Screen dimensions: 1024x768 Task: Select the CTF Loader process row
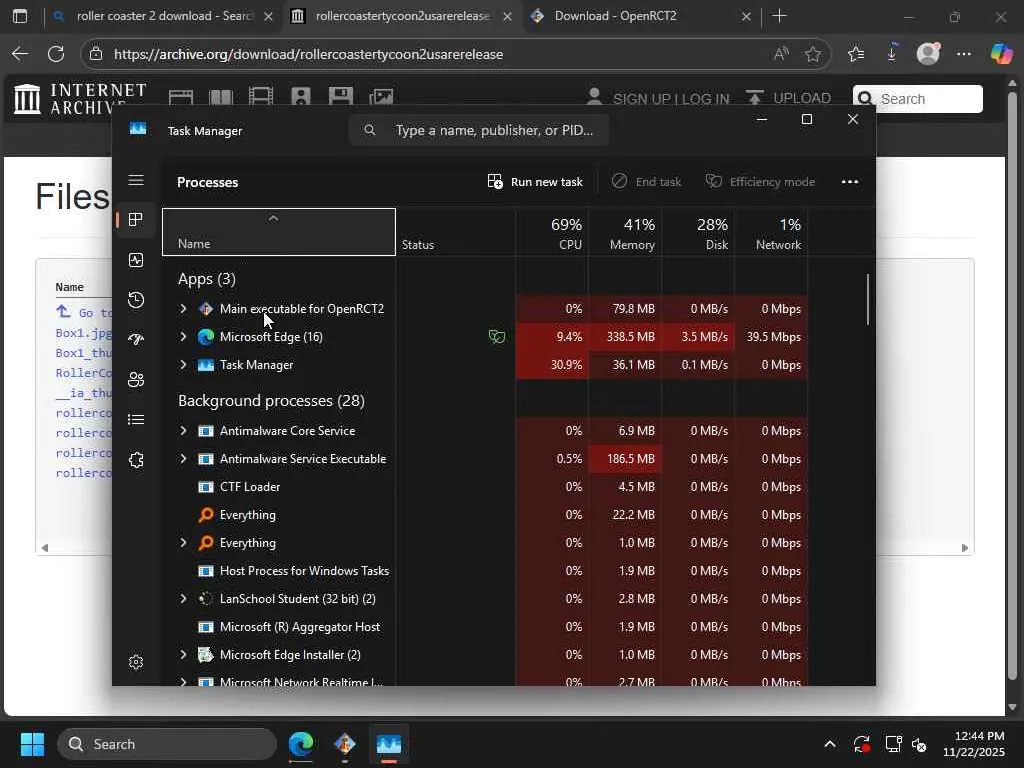[x=485, y=487]
